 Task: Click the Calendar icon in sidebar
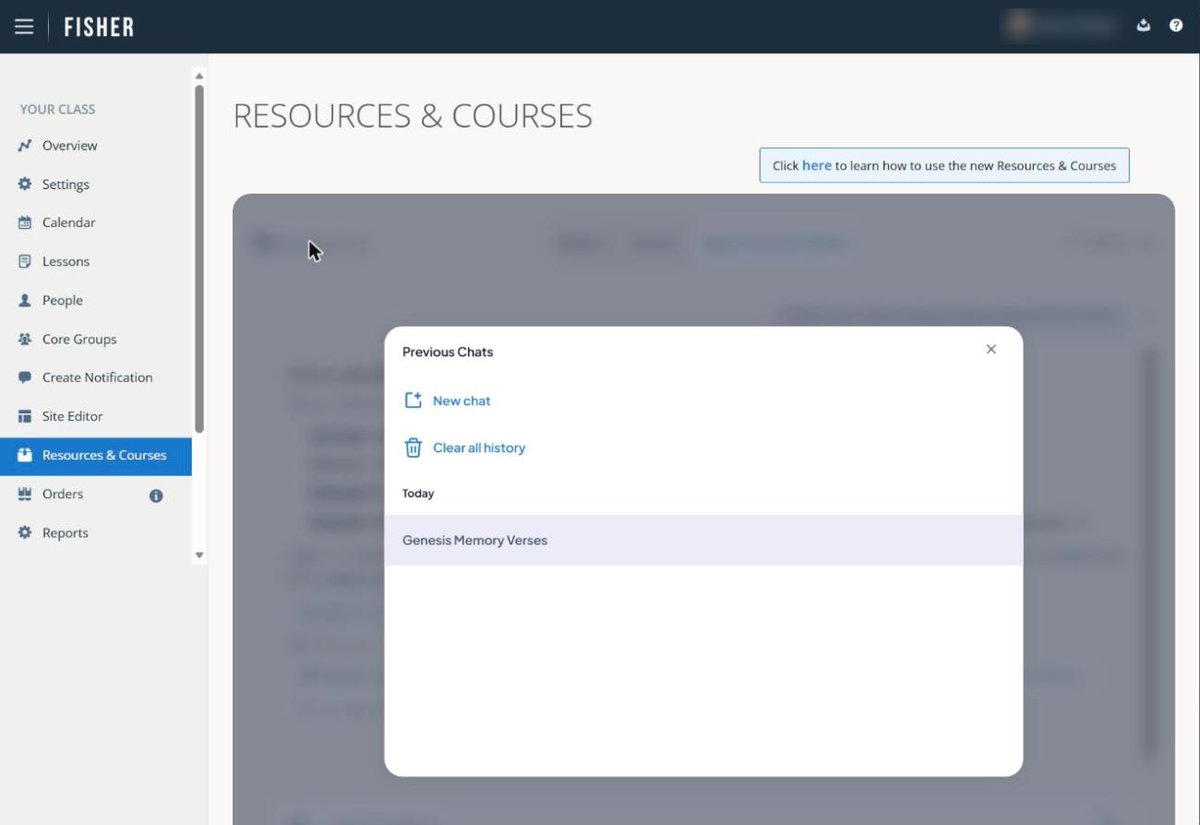pyautogui.click(x=25, y=223)
